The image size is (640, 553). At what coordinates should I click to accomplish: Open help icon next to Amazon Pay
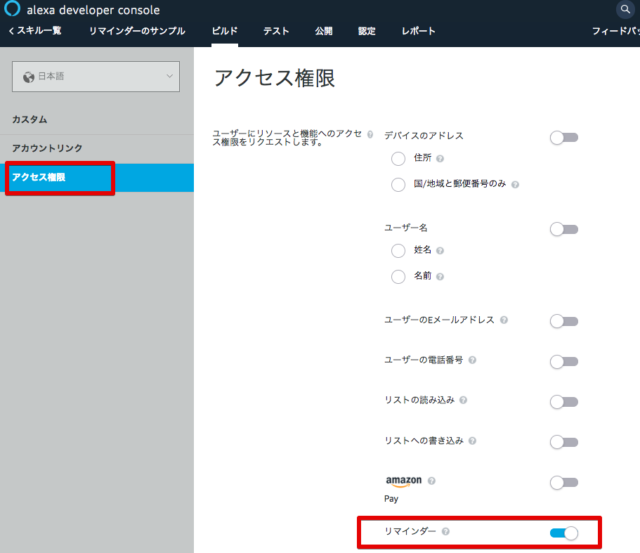[431, 481]
